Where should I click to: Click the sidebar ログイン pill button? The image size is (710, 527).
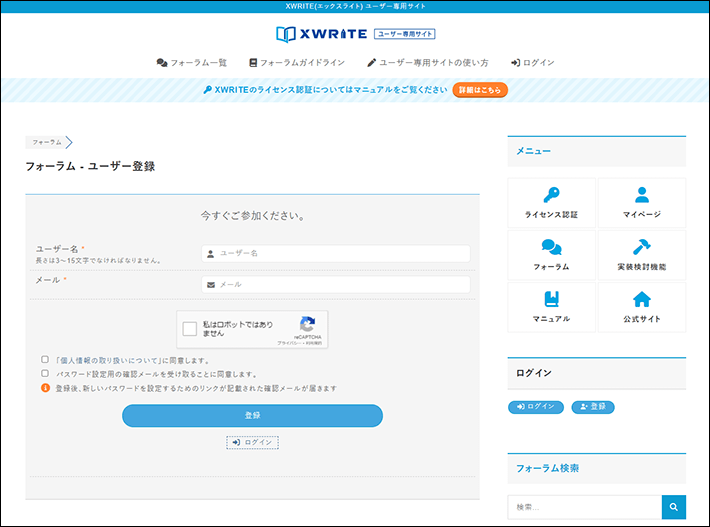pyautogui.click(x=536, y=407)
